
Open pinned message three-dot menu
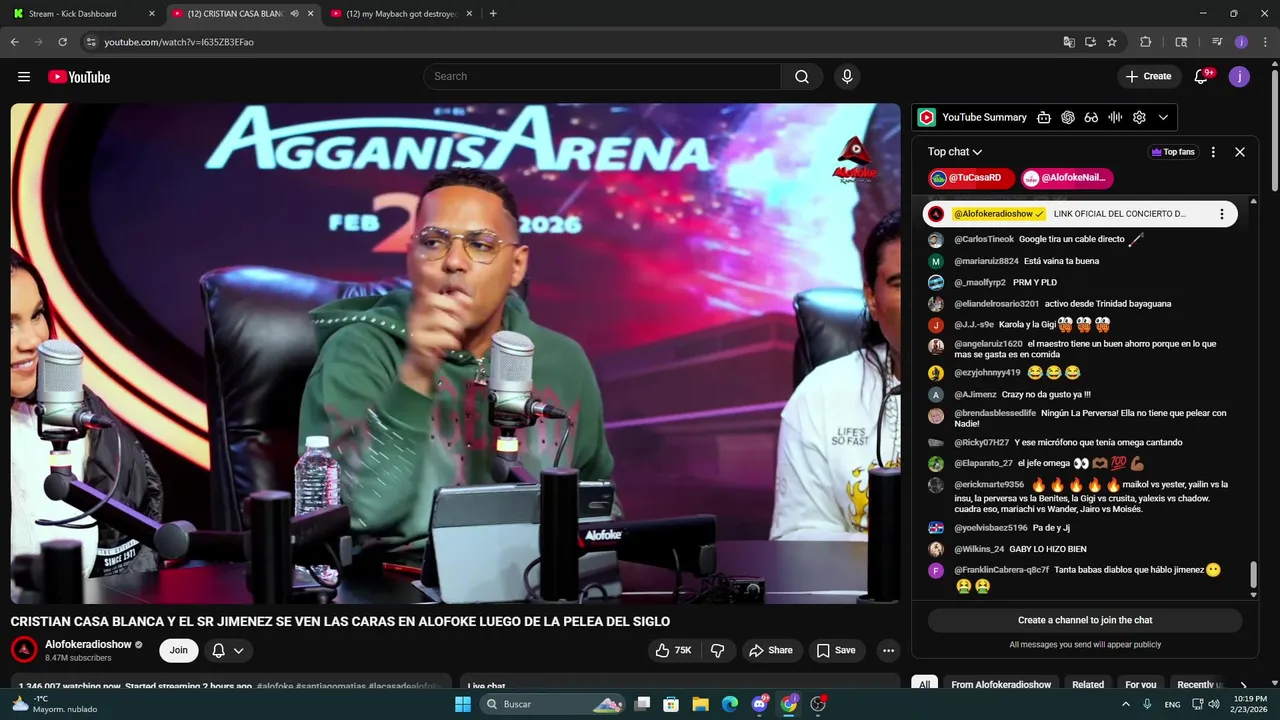(1221, 214)
